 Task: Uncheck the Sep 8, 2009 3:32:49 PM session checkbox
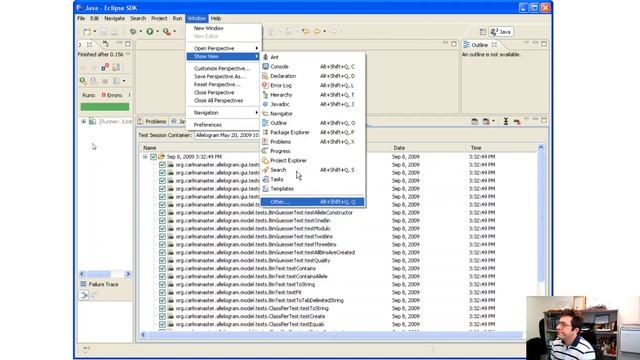(x=153, y=157)
